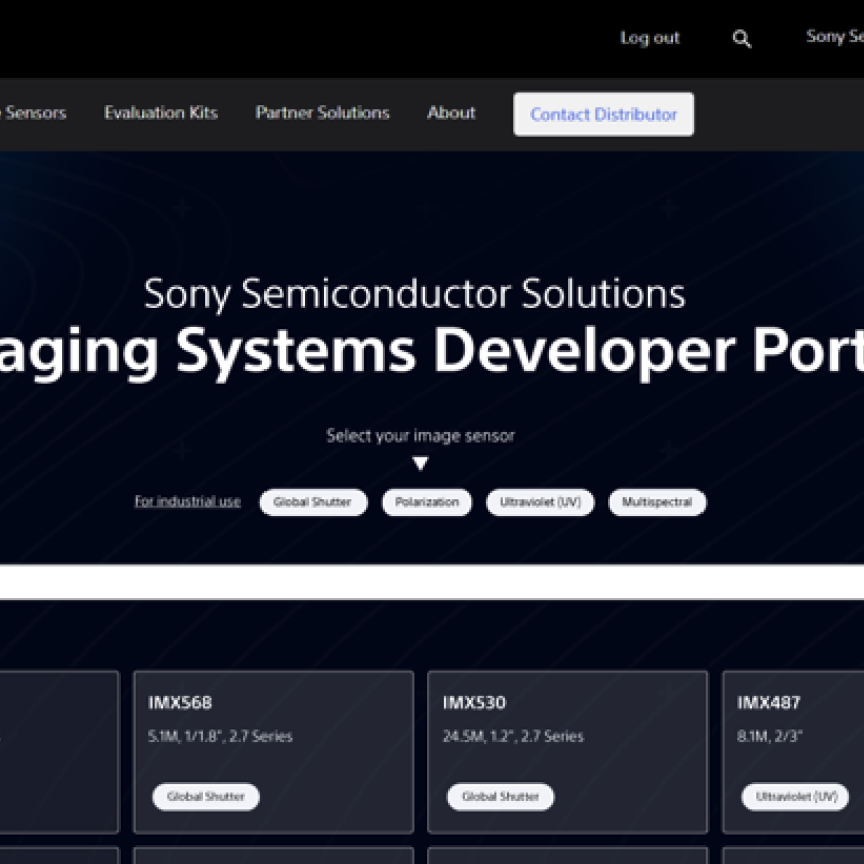This screenshot has width=864, height=864.
Task: Click Ultraviolet (UV) tag on IMX487 card
Action: [x=795, y=797]
